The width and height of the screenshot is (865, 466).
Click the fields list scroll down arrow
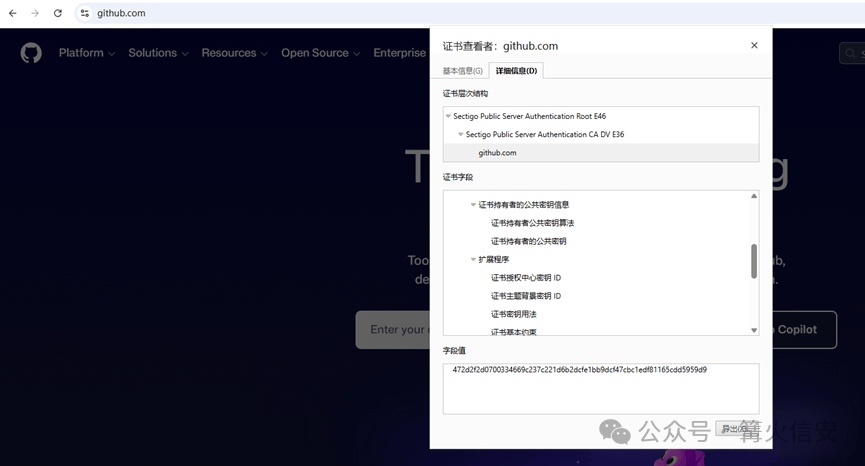pos(754,330)
